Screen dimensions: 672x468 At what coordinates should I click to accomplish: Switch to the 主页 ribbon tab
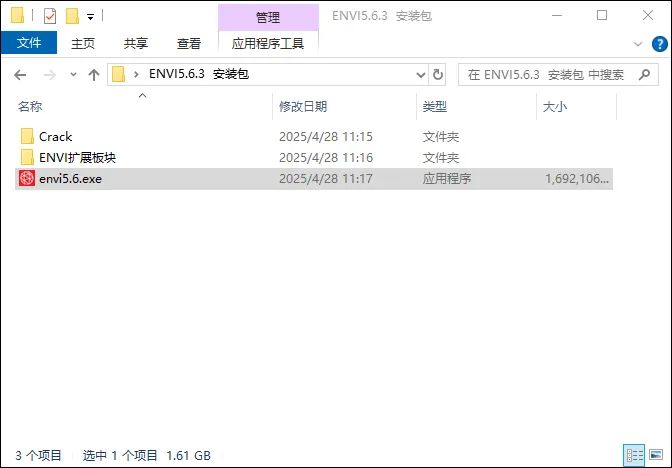[82, 43]
